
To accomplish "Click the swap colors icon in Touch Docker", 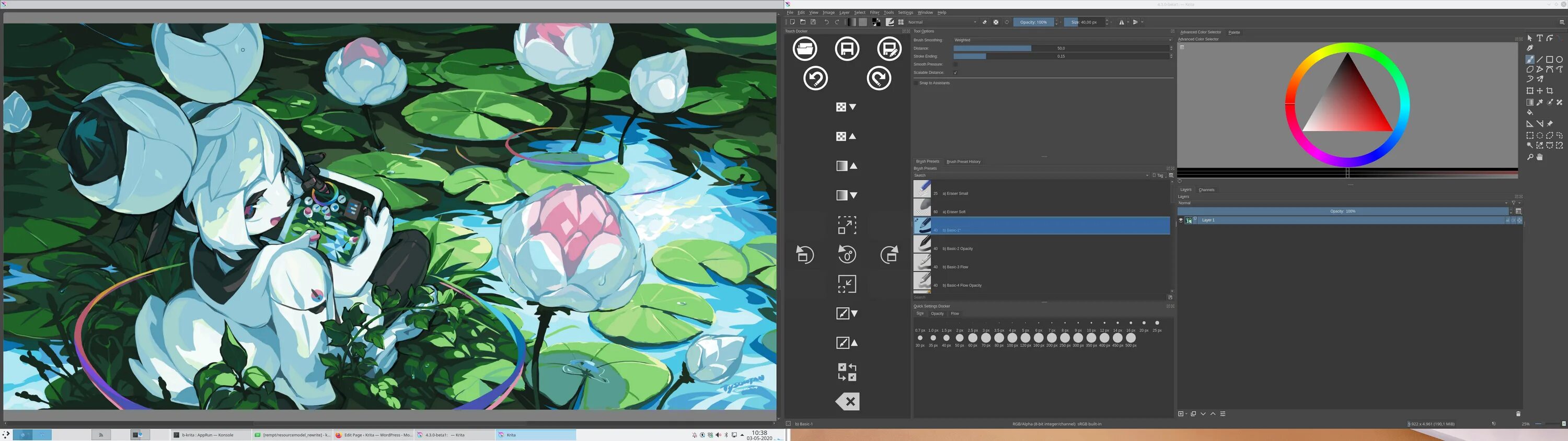I will [x=847, y=372].
